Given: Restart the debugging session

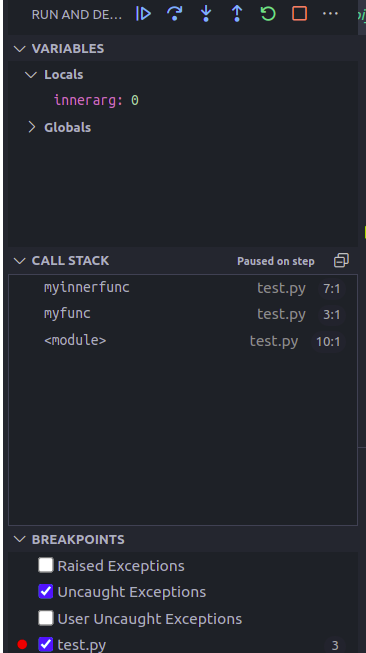Looking at the screenshot, I should click(x=268, y=14).
